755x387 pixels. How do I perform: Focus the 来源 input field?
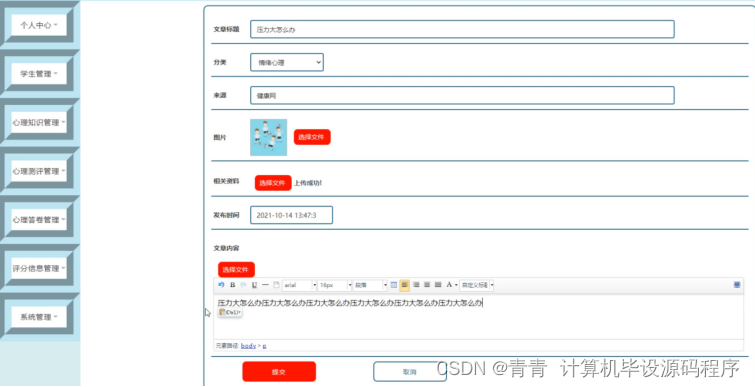tap(462, 95)
